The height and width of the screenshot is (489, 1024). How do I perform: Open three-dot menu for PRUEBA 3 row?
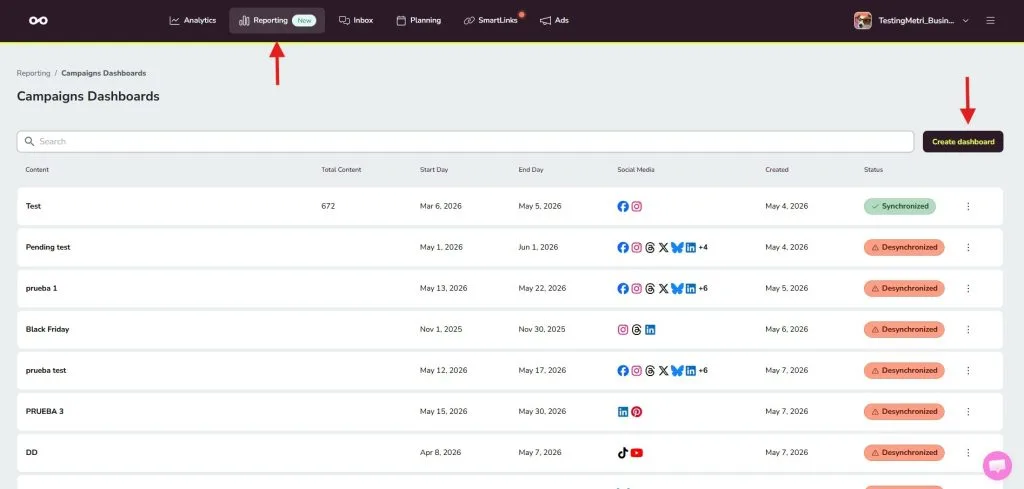click(x=968, y=411)
